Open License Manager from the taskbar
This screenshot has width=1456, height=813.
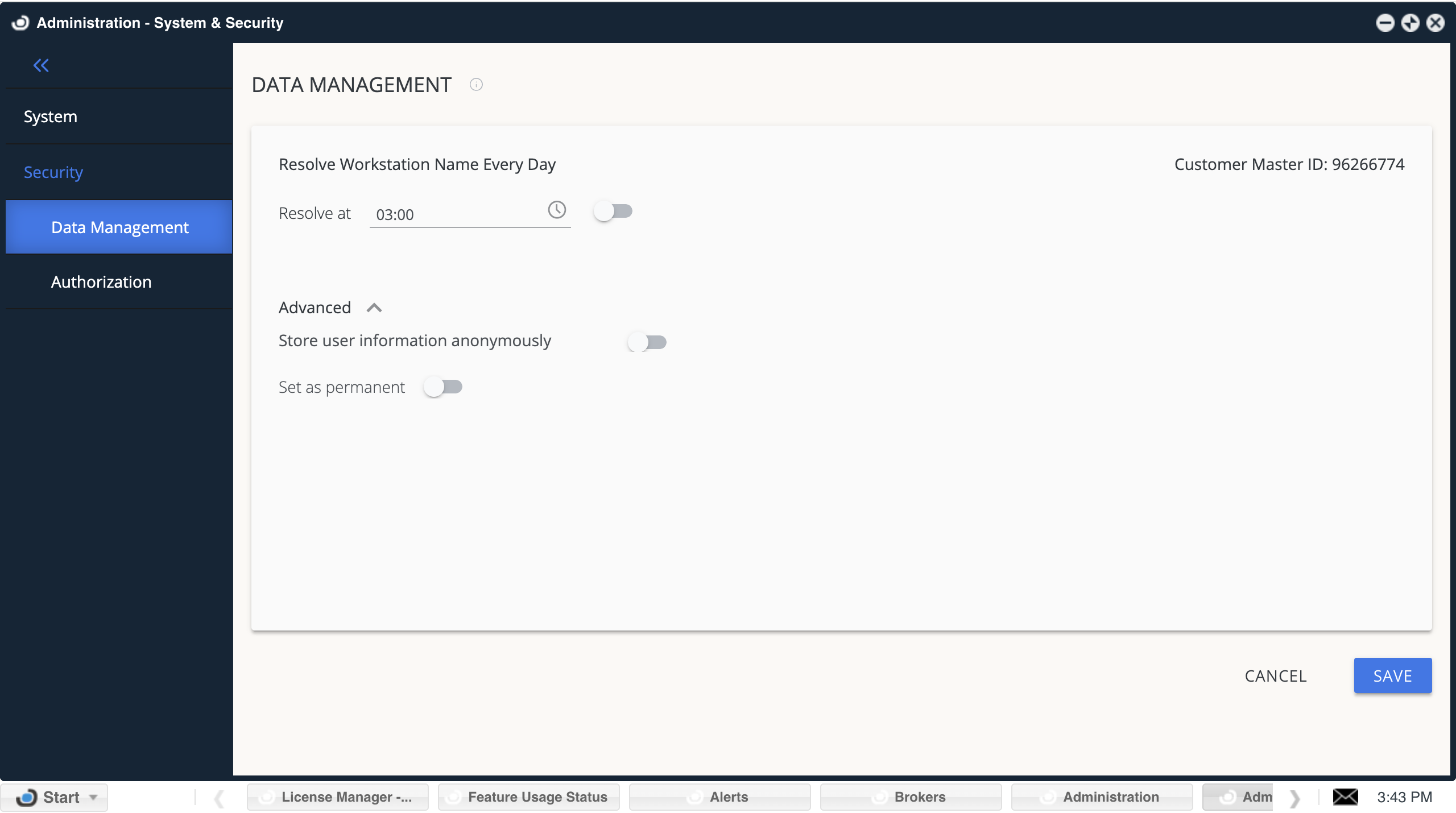338,797
